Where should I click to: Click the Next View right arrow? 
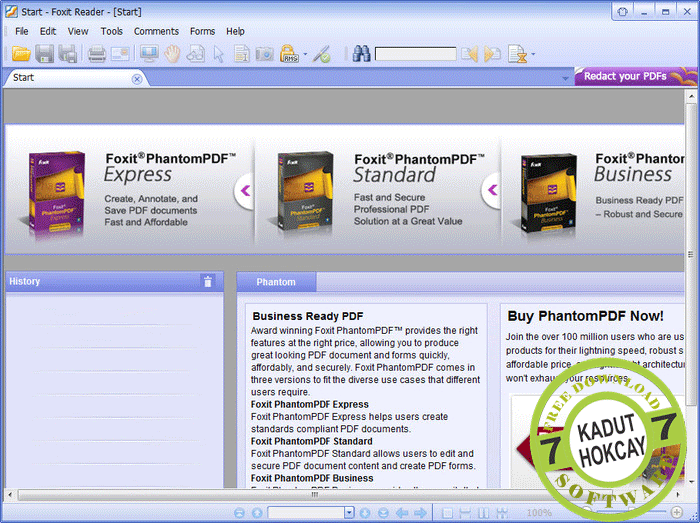pos(420,513)
